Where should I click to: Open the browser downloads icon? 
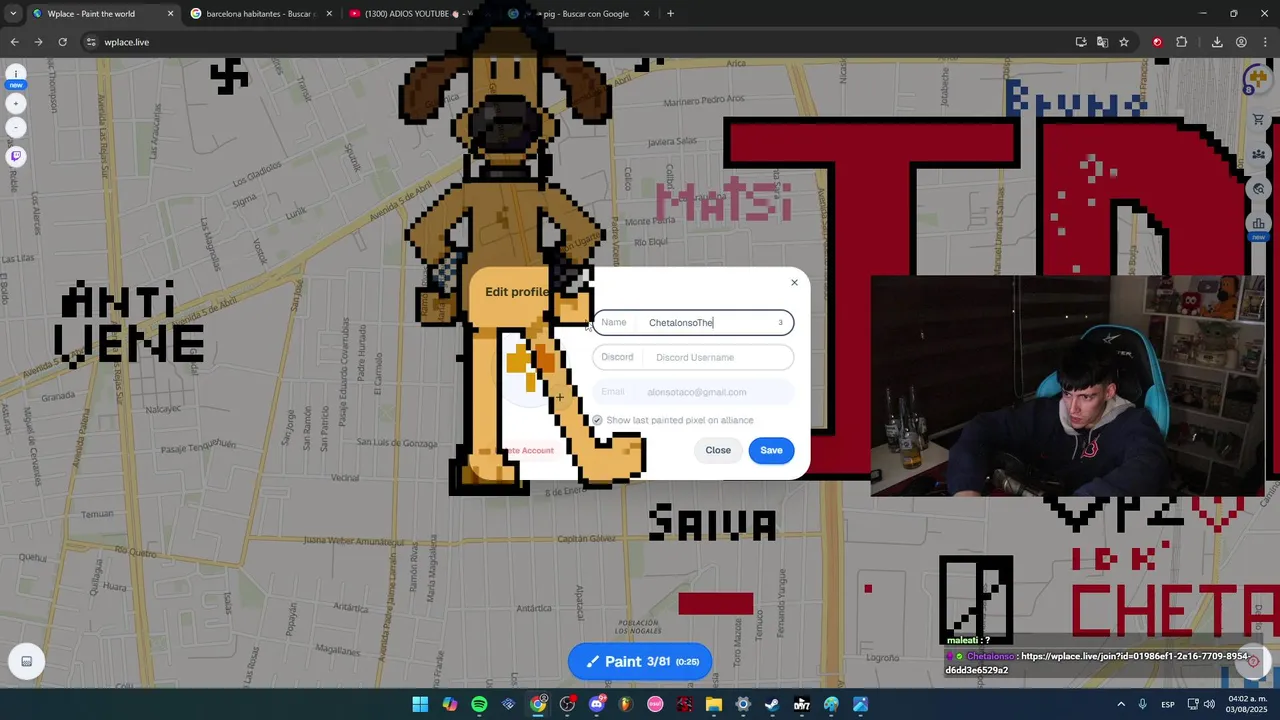pyautogui.click(x=1217, y=42)
